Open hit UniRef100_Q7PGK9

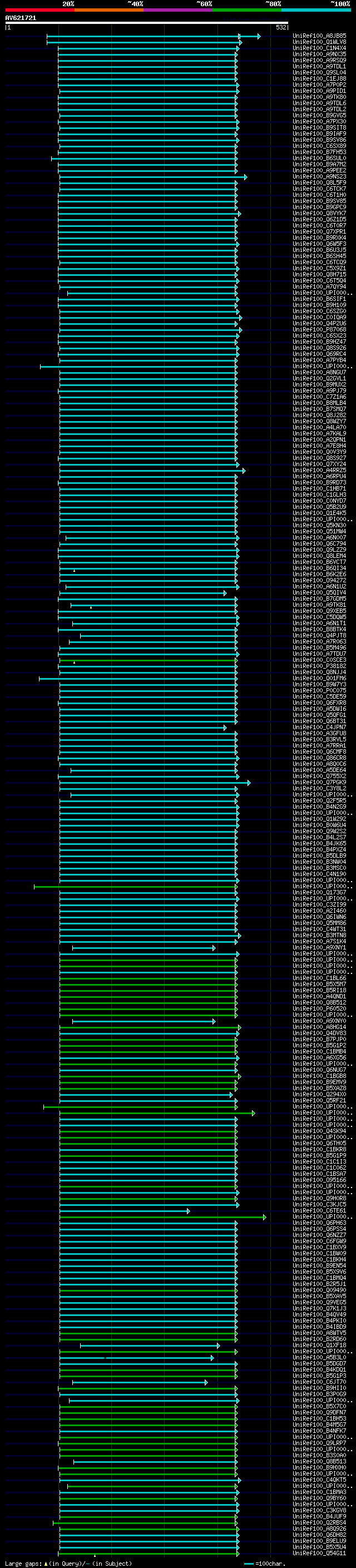tap(319, 783)
